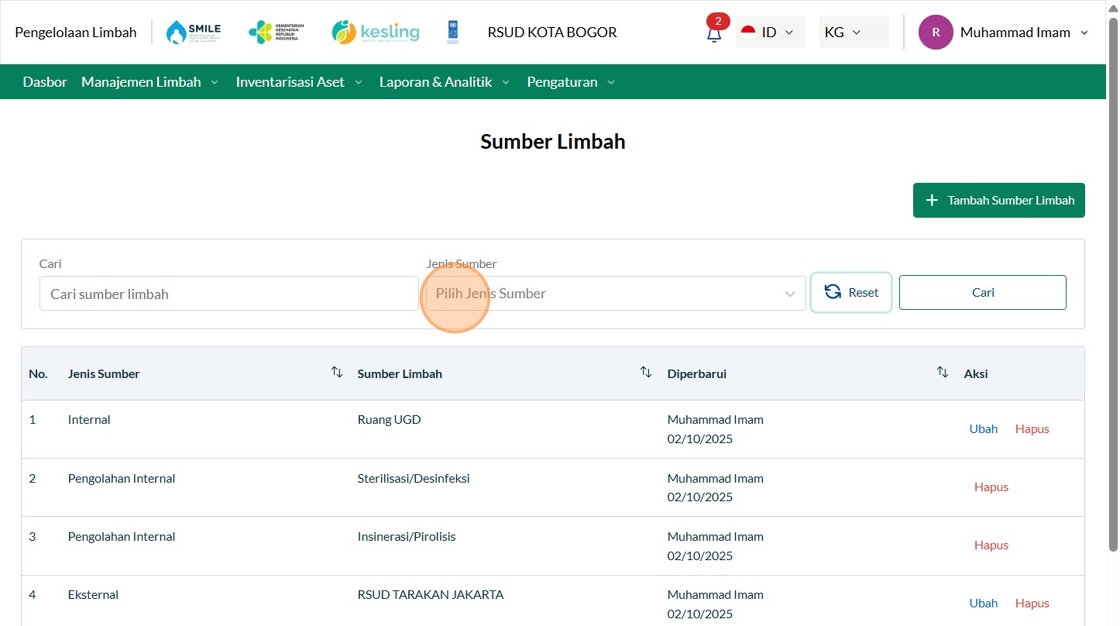Click the RSUD KOTA BOGOR header text
The height and width of the screenshot is (626, 1120).
coord(552,32)
